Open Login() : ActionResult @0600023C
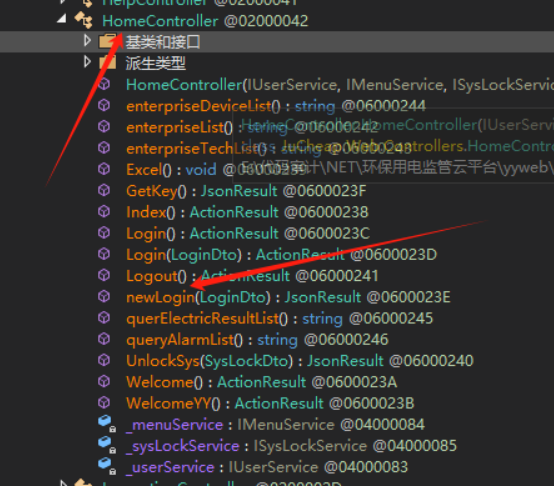This screenshot has height=486, width=554. 248,233
